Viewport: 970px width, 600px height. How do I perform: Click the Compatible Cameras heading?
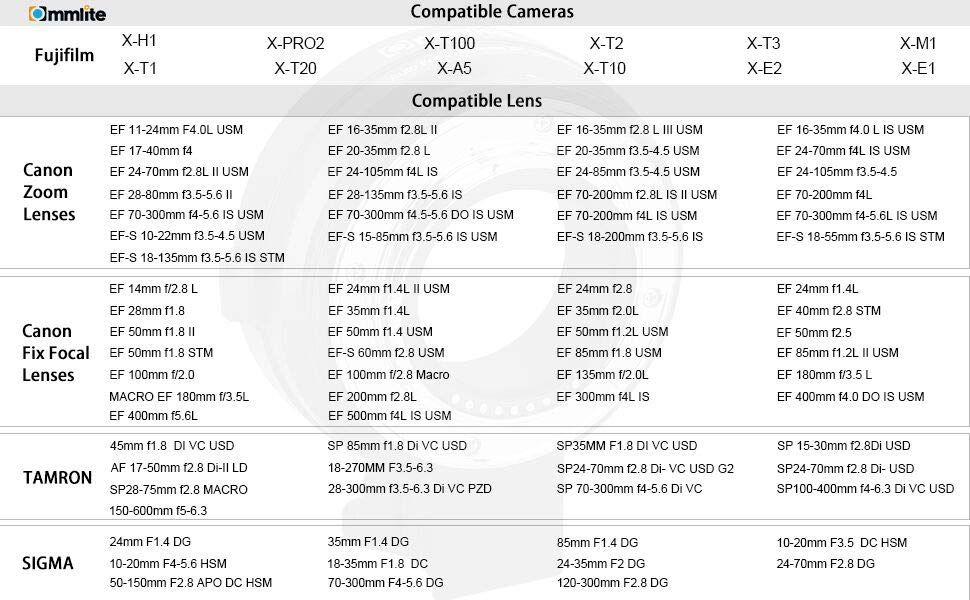492,12
